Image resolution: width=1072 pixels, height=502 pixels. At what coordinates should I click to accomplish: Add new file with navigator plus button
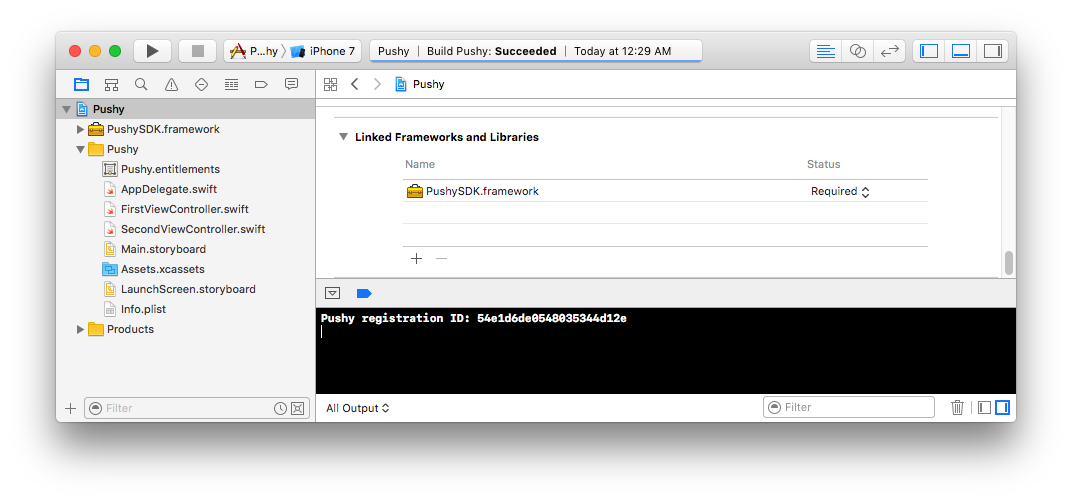click(70, 408)
